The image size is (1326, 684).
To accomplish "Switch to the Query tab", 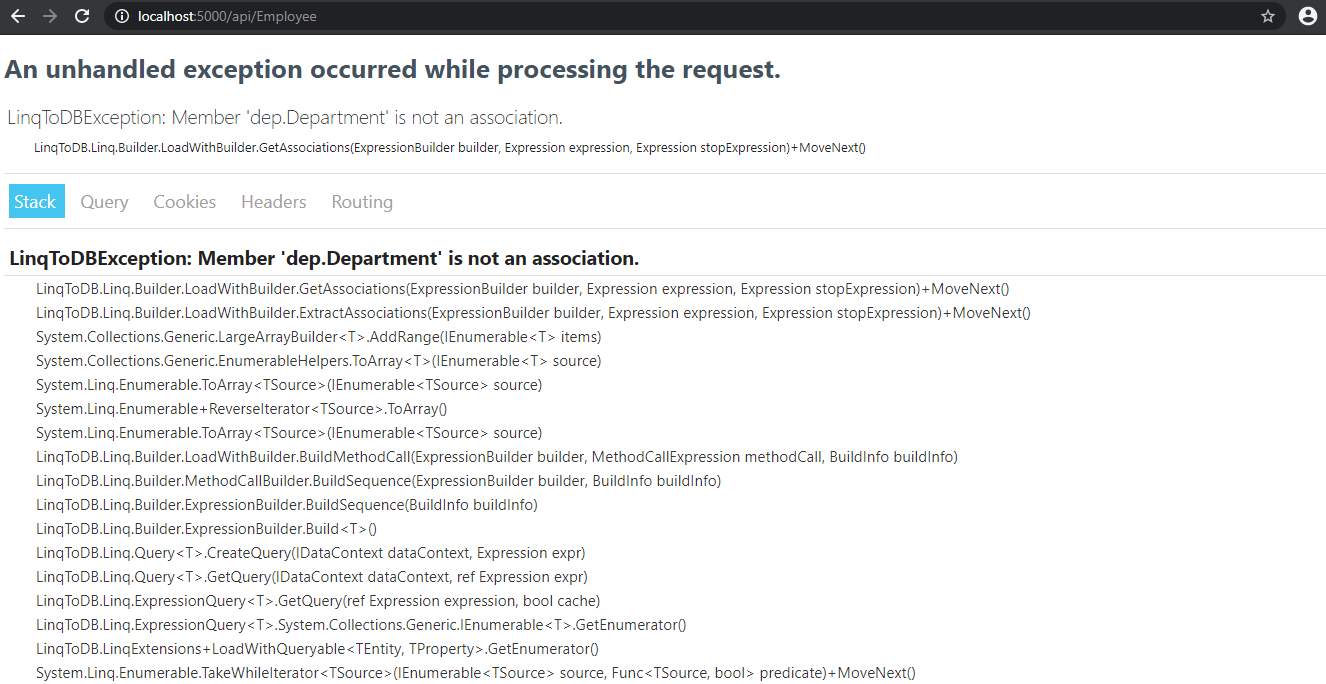I will tap(104, 202).
